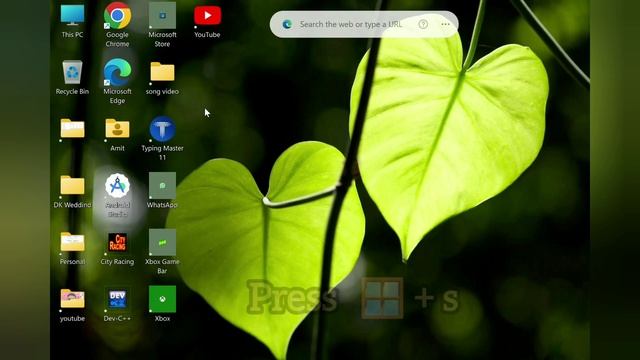This screenshot has width=640, height=360.
Task: Launch the Google Chrome shortcut
Action: pyautogui.click(x=117, y=24)
